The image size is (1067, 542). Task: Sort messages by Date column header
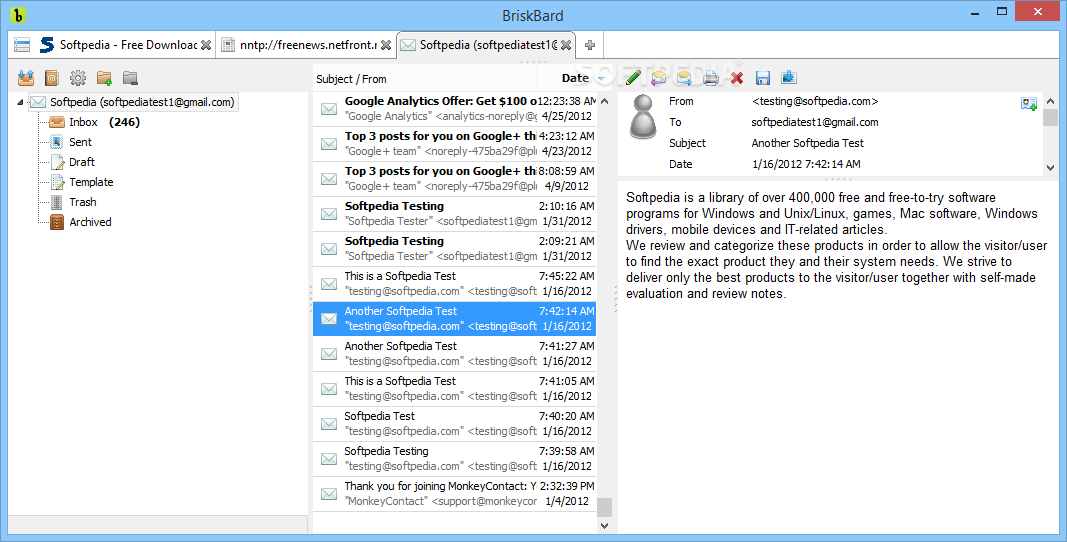tap(576, 78)
